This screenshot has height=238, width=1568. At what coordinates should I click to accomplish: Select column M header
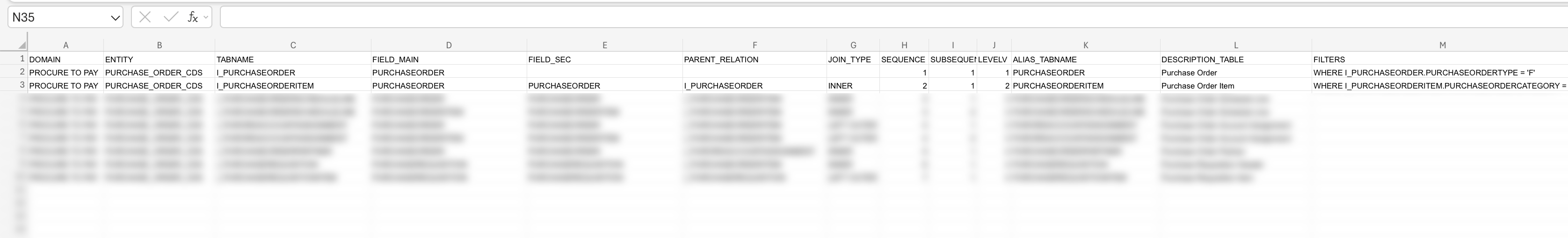tap(1442, 45)
